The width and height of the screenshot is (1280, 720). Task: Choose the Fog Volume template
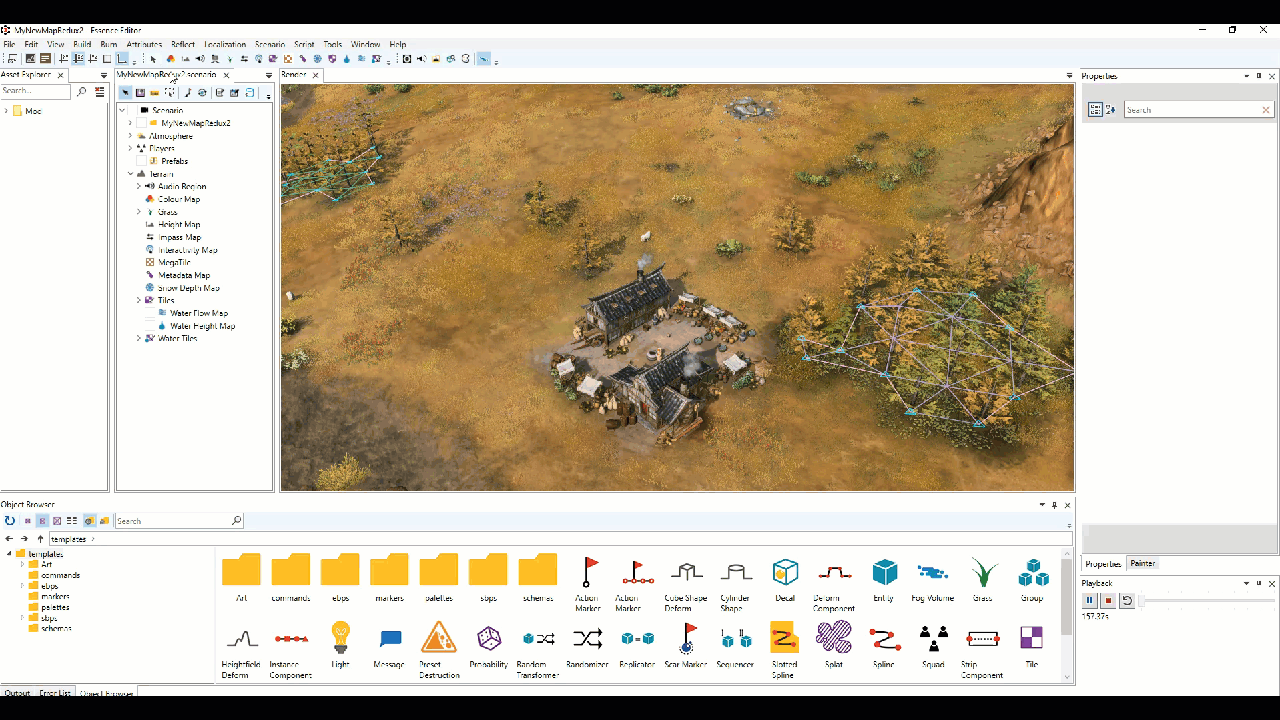933,573
